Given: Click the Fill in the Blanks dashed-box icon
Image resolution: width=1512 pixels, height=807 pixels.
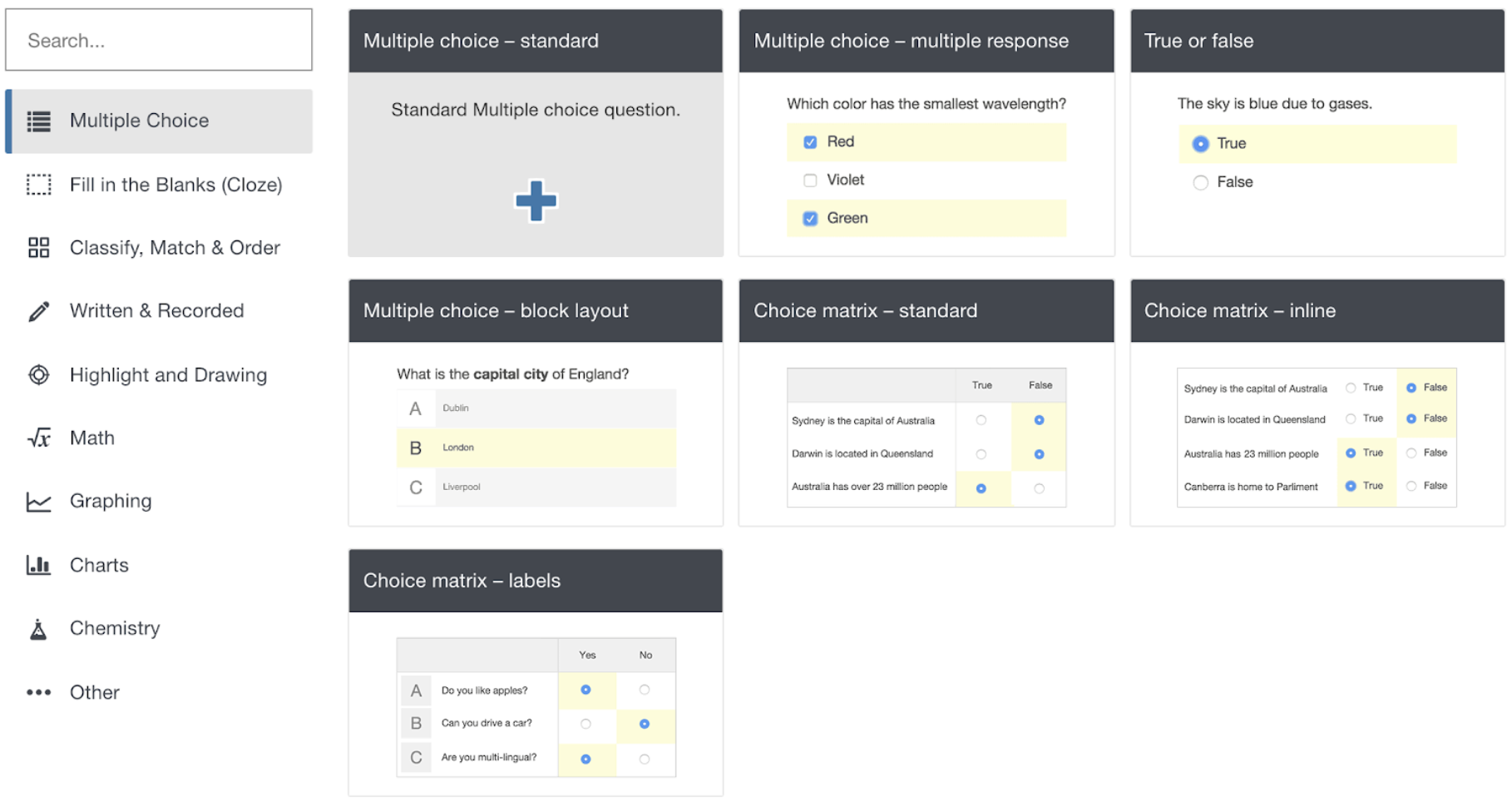Looking at the screenshot, I should [38, 185].
